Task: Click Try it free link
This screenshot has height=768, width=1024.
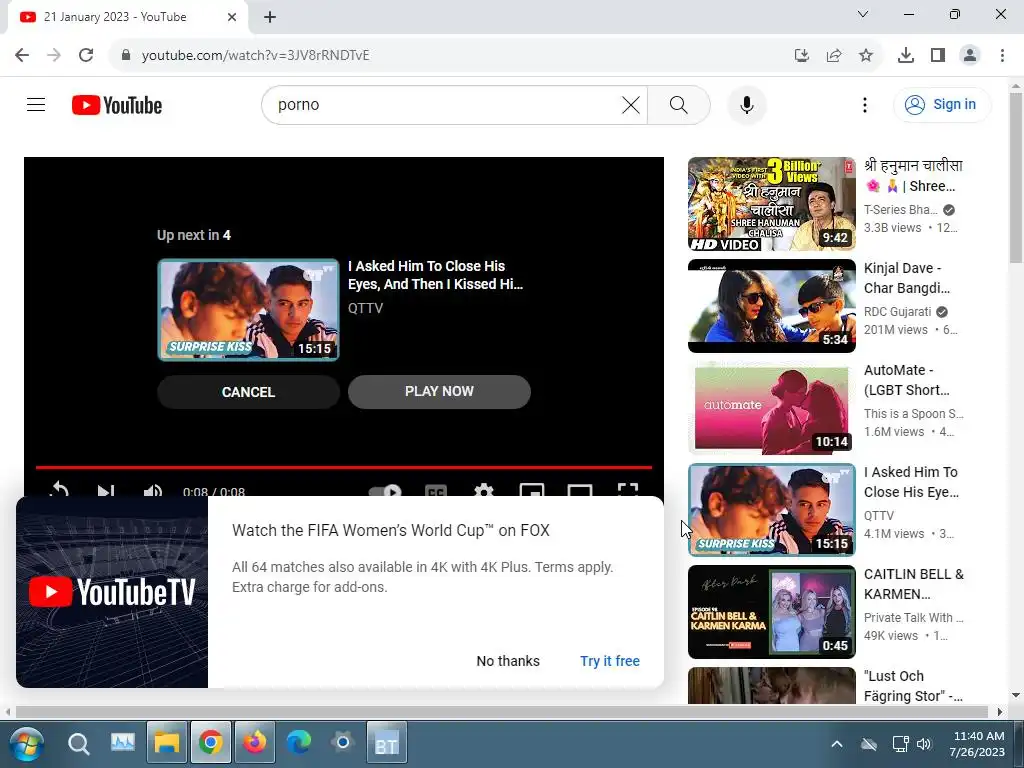Action: (x=610, y=661)
